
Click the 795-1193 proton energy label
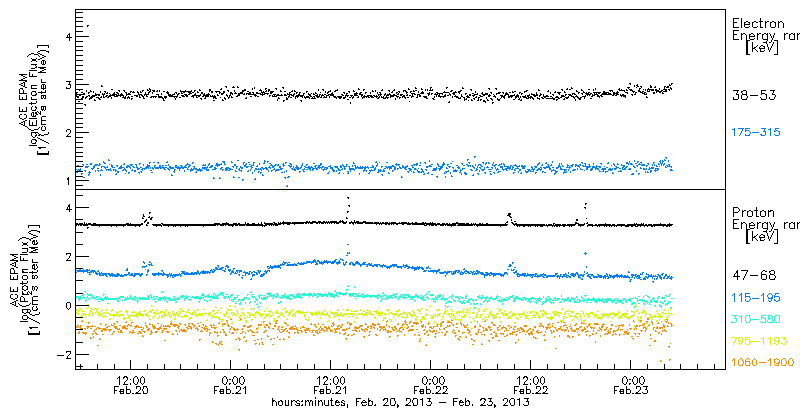760,341
